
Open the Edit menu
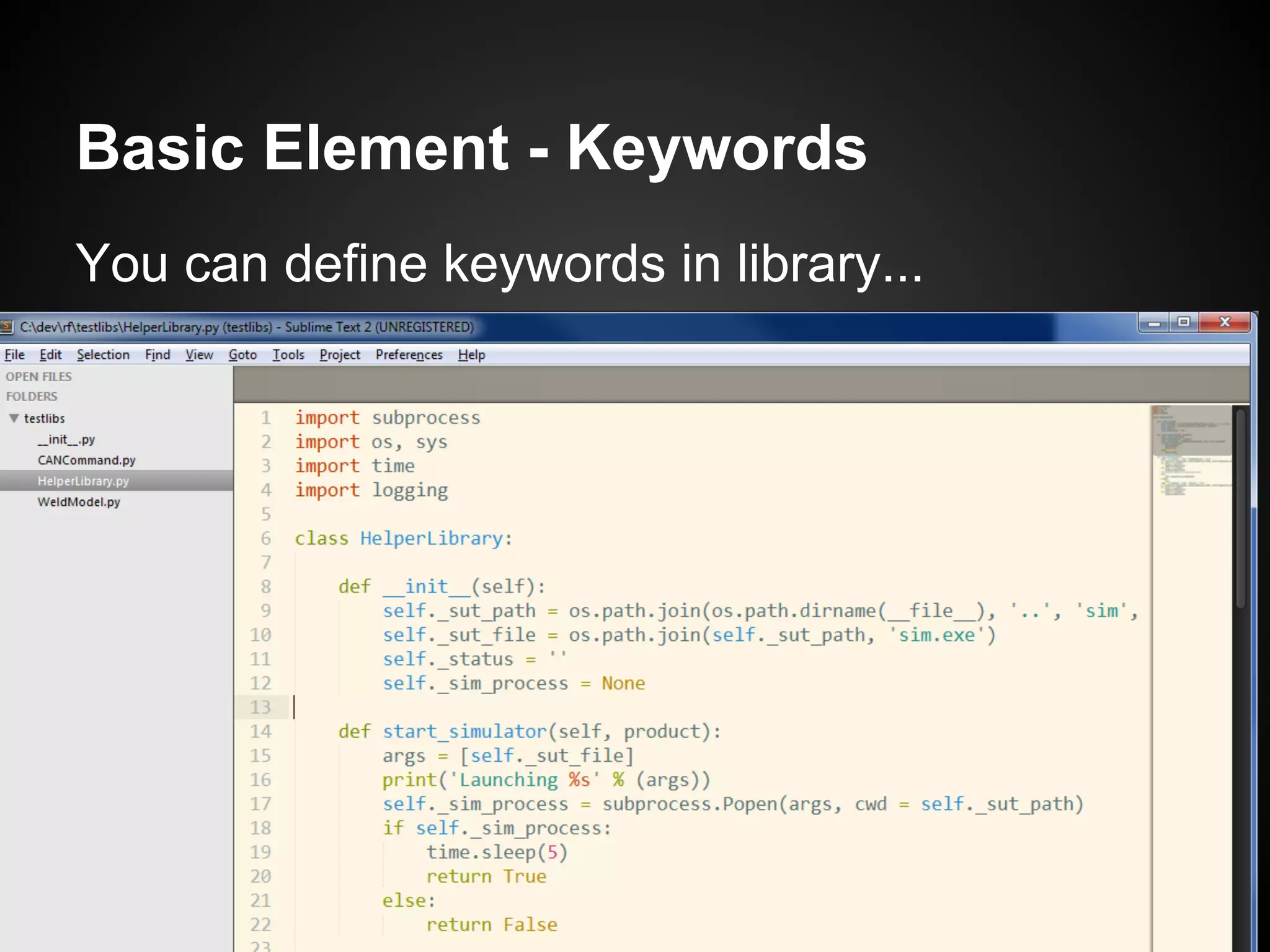coord(50,355)
